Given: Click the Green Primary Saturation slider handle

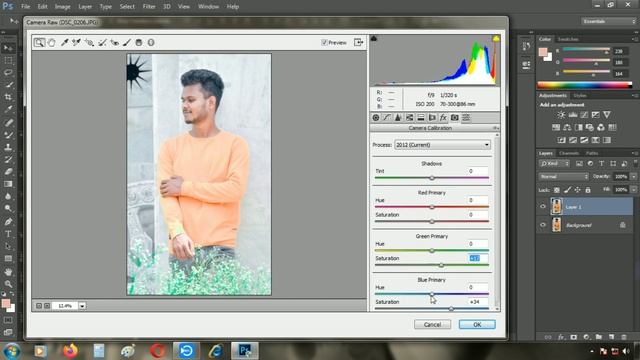Looking at the screenshot, I should (x=441, y=265).
